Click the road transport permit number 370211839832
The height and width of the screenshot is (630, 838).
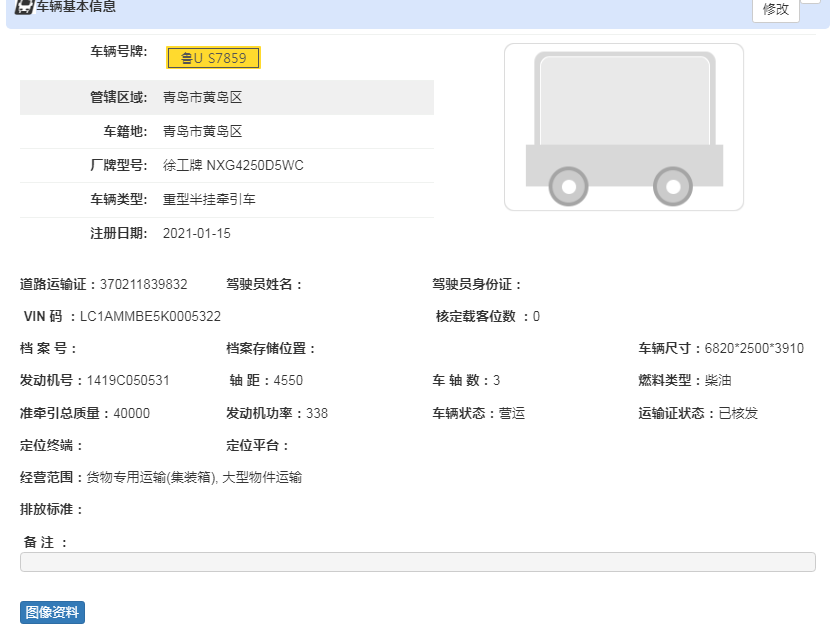(x=143, y=284)
